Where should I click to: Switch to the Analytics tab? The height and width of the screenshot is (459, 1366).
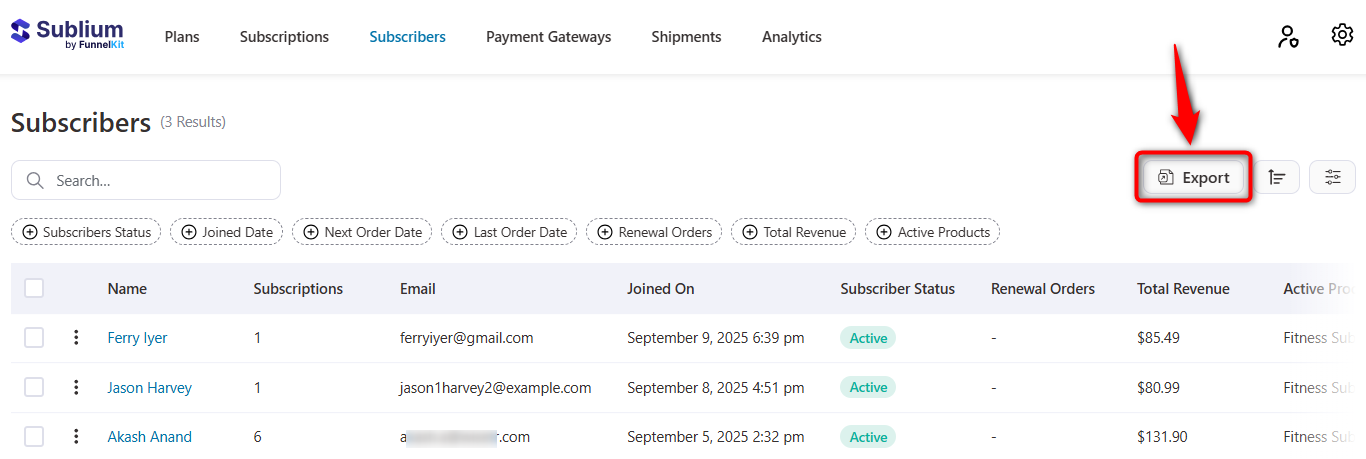click(x=791, y=37)
